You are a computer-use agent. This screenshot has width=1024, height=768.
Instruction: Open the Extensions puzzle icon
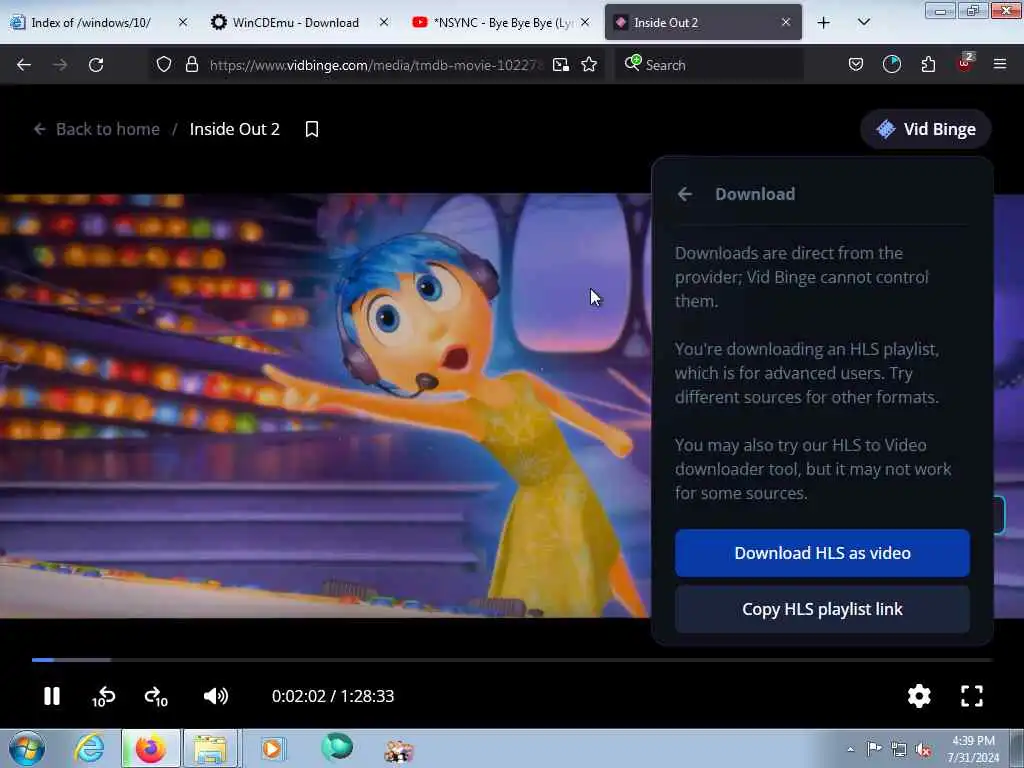[x=928, y=64]
